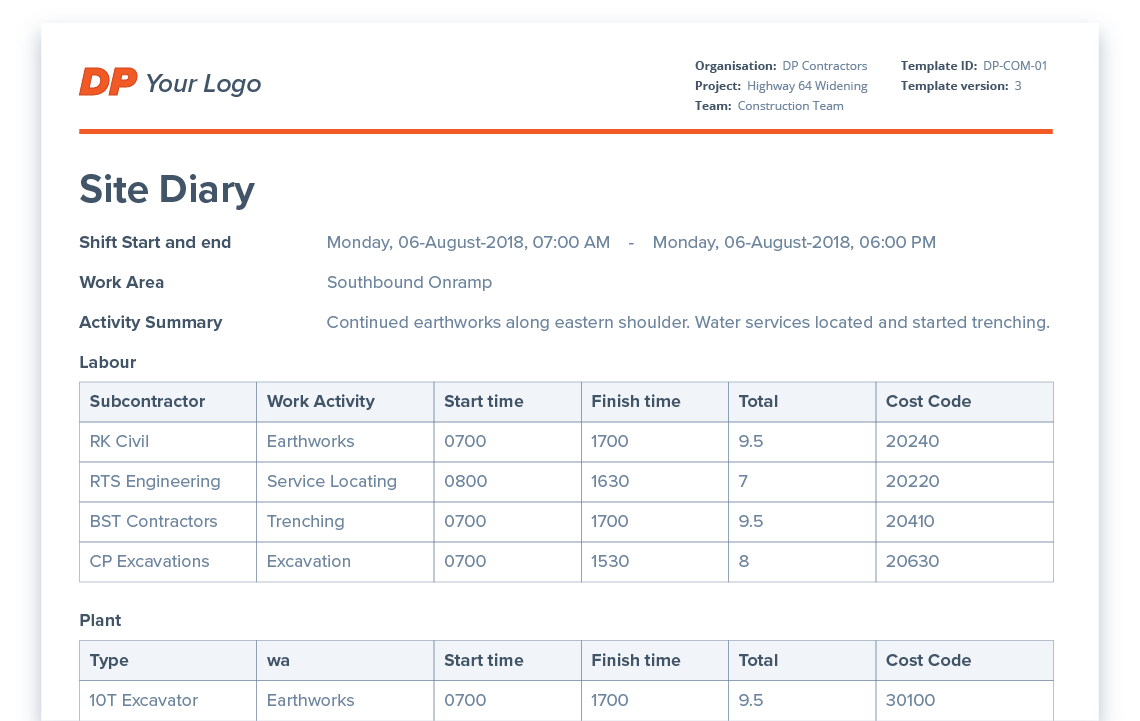Screen dimensions: 1140x721
Task: Select plant cost code 30100
Action: click(x=965, y=701)
